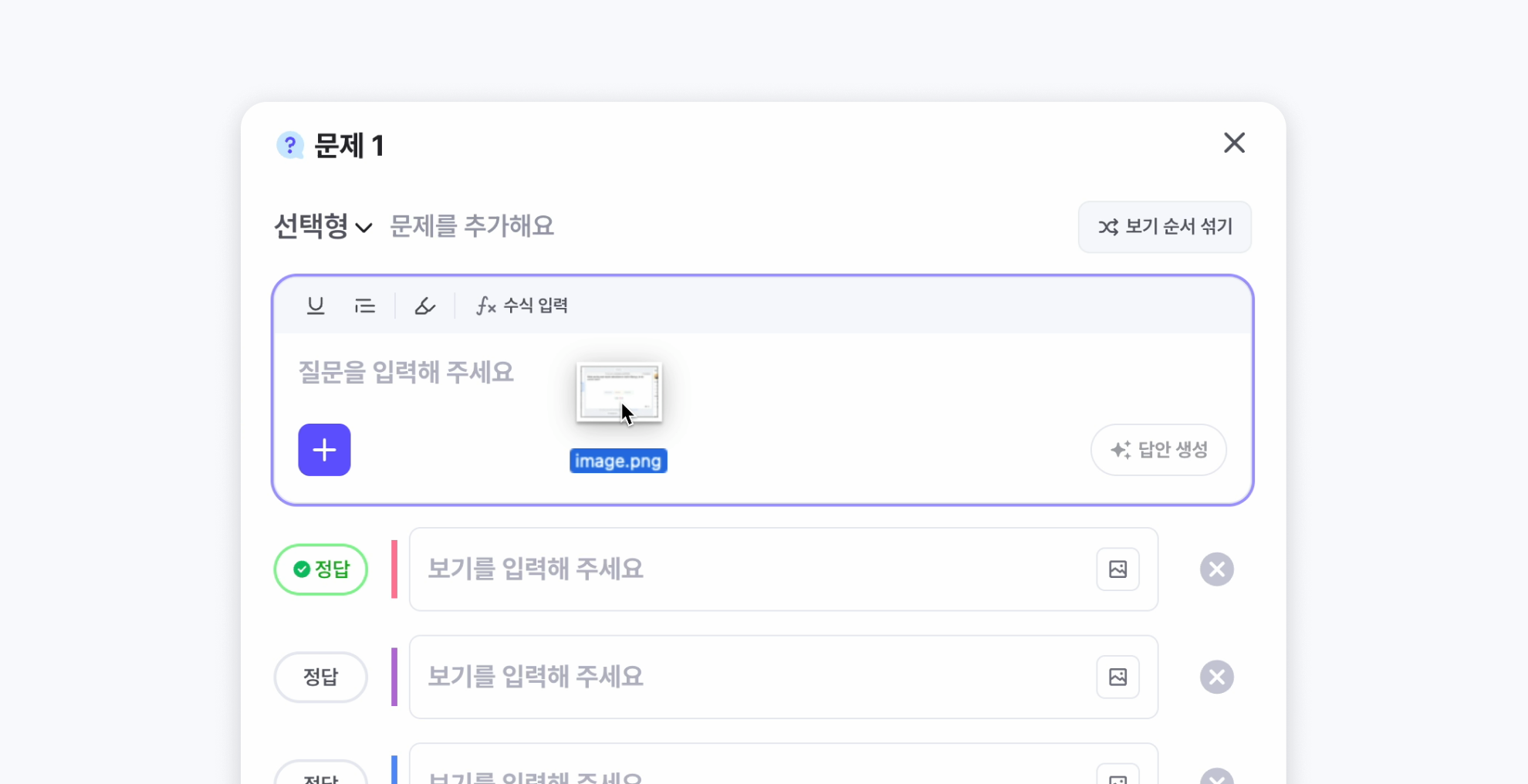Image resolution: width=1528 pixels, height=784 pixels.
Task: Add image to first answer choice
Action: 1117,569
